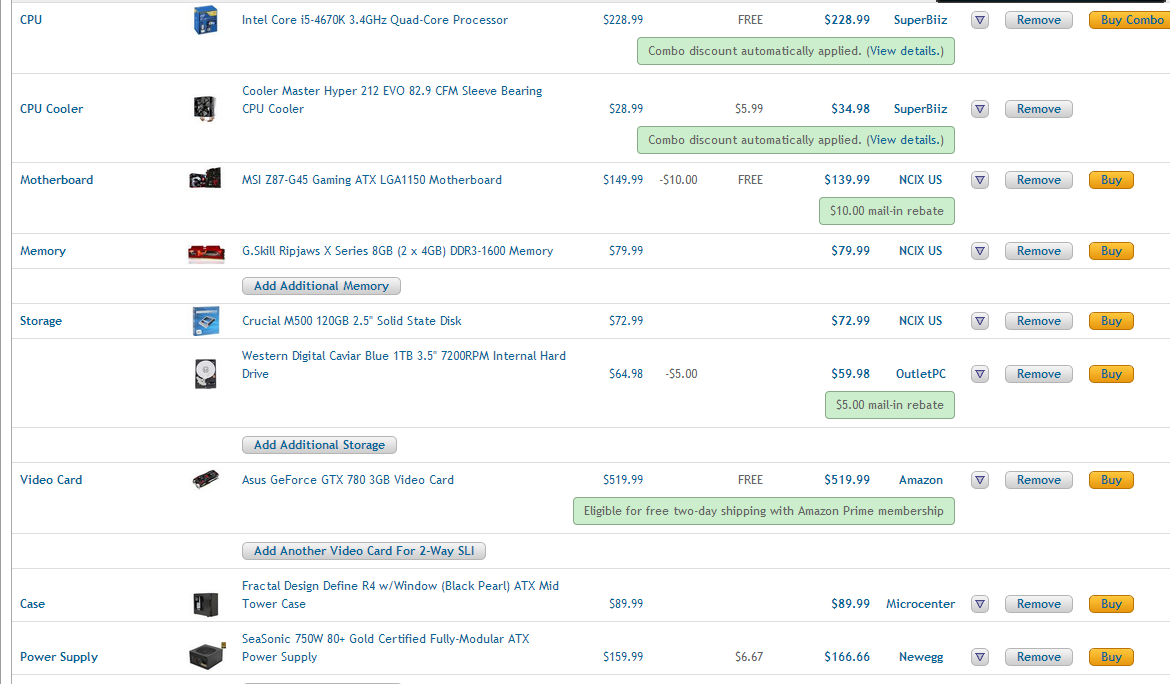Expand price options dropdown for Motherboard row

pyautogui.click(x=980, y=180)
